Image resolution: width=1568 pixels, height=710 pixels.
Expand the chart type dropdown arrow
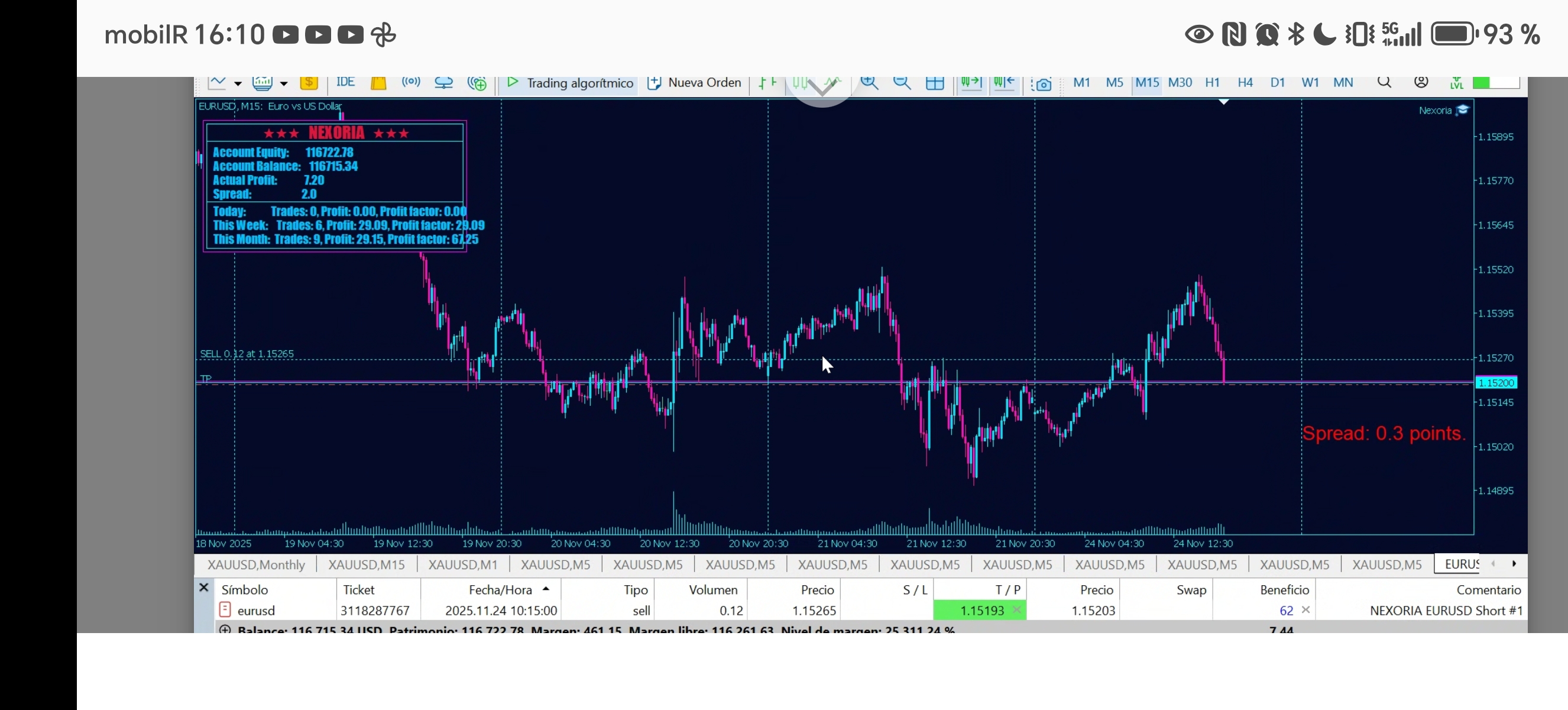click(238, 83)
